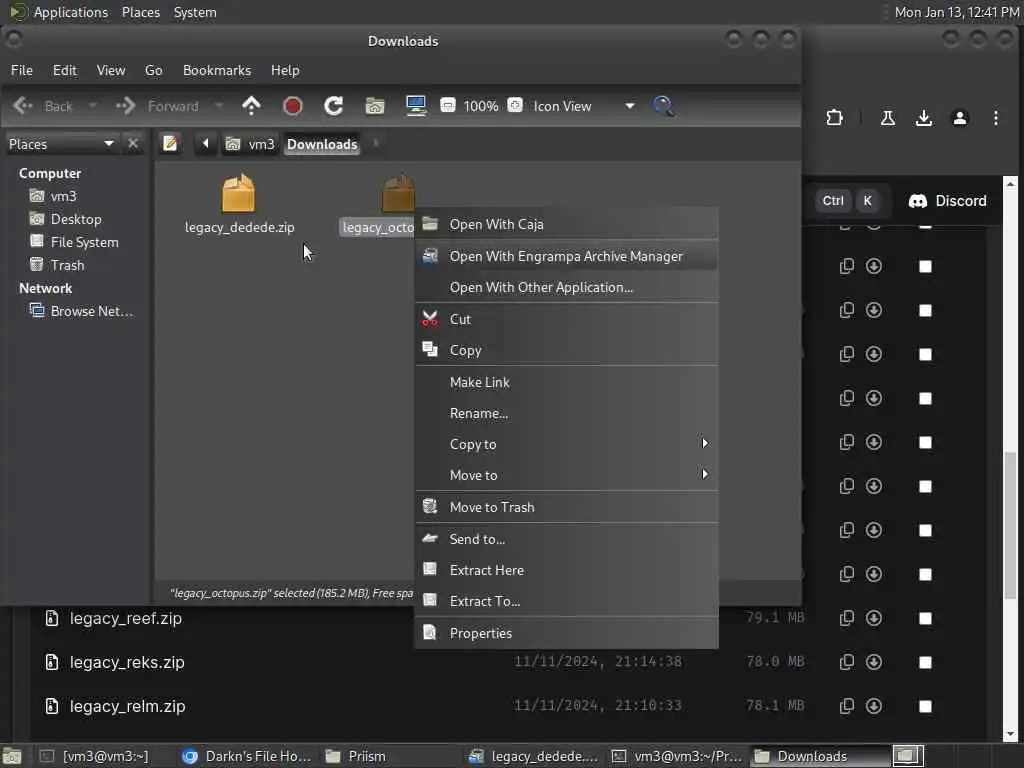
Task: Tick the checkbox for legacy_reef.zip
Action: coord(925,618)
